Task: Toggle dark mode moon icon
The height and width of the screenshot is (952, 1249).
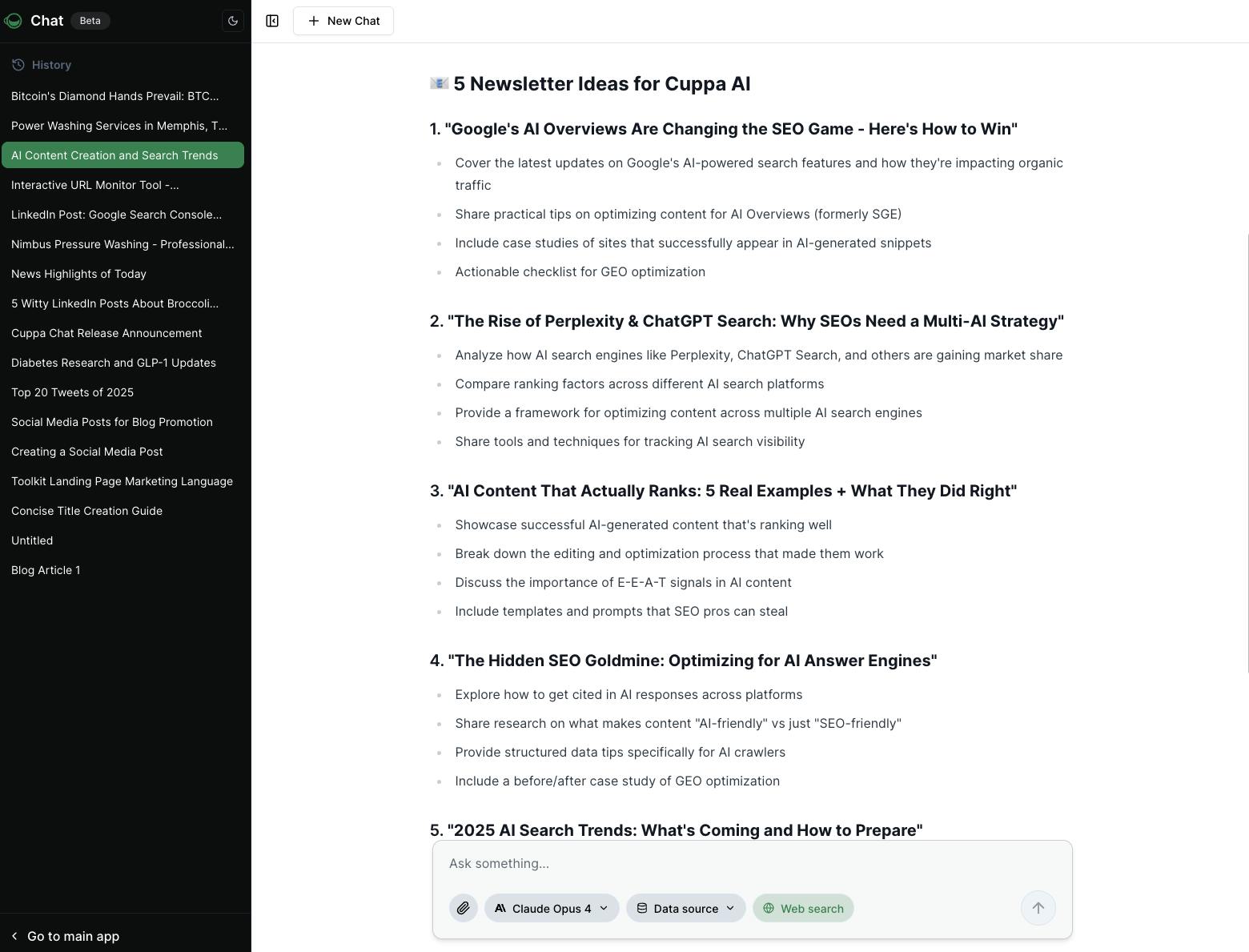Action: [233, 21]
